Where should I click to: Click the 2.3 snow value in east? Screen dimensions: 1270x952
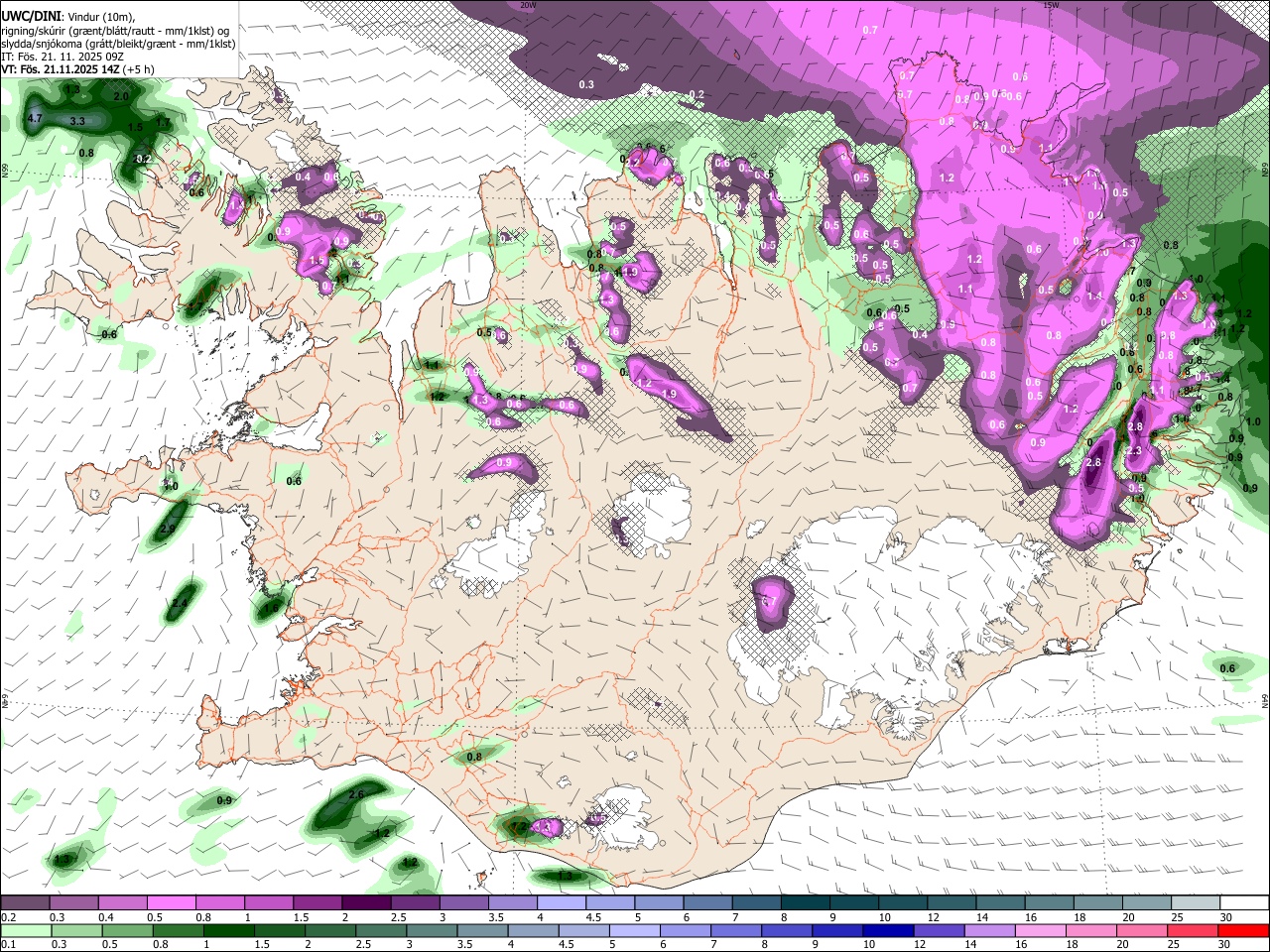coord(1136,450)
